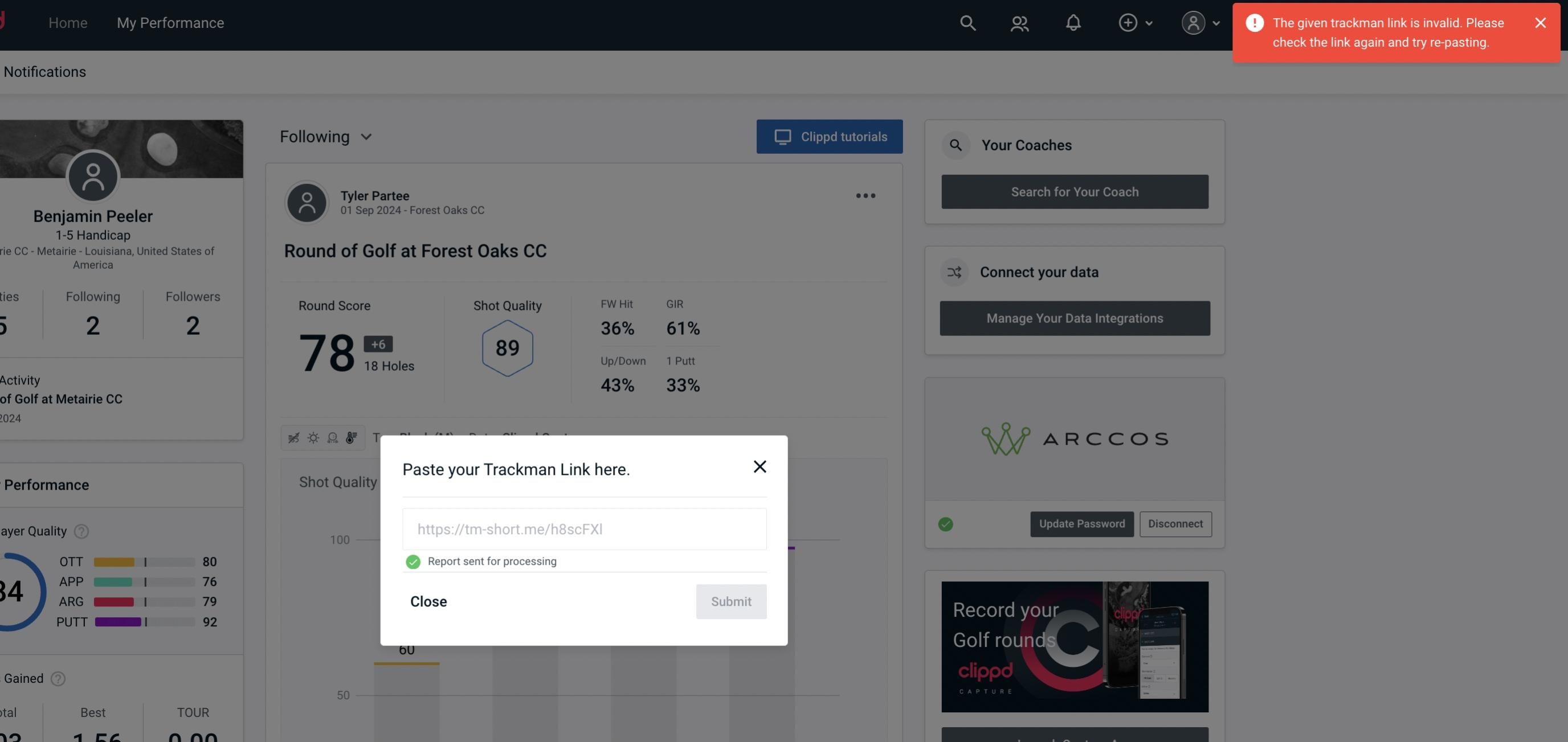Click the data connect/sync icon in sidebar
This screenshot has width=1568, height=742.
[956, 272]
